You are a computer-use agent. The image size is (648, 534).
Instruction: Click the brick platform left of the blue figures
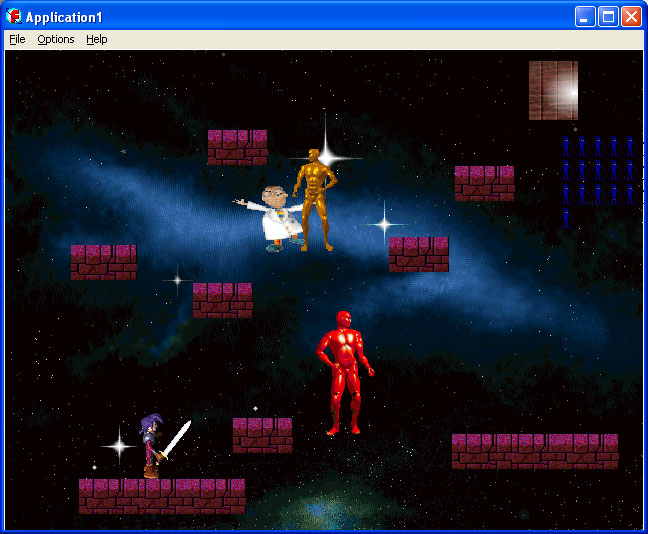coord(484,183)
